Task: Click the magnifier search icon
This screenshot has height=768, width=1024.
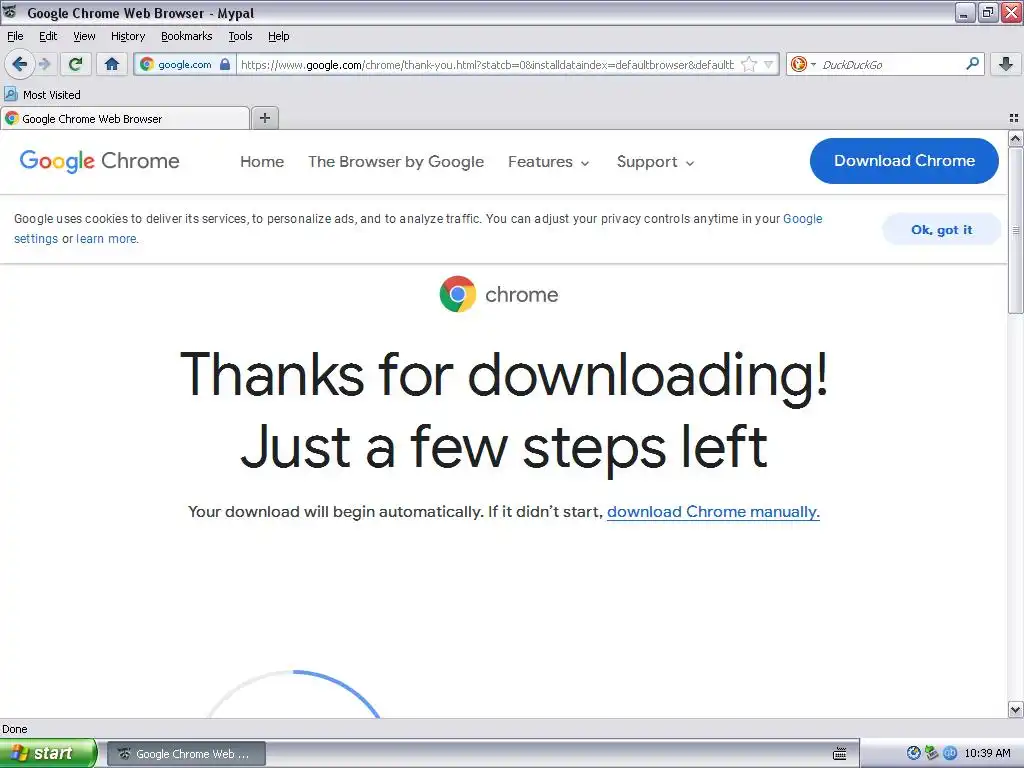Action: tap(972, 63)
